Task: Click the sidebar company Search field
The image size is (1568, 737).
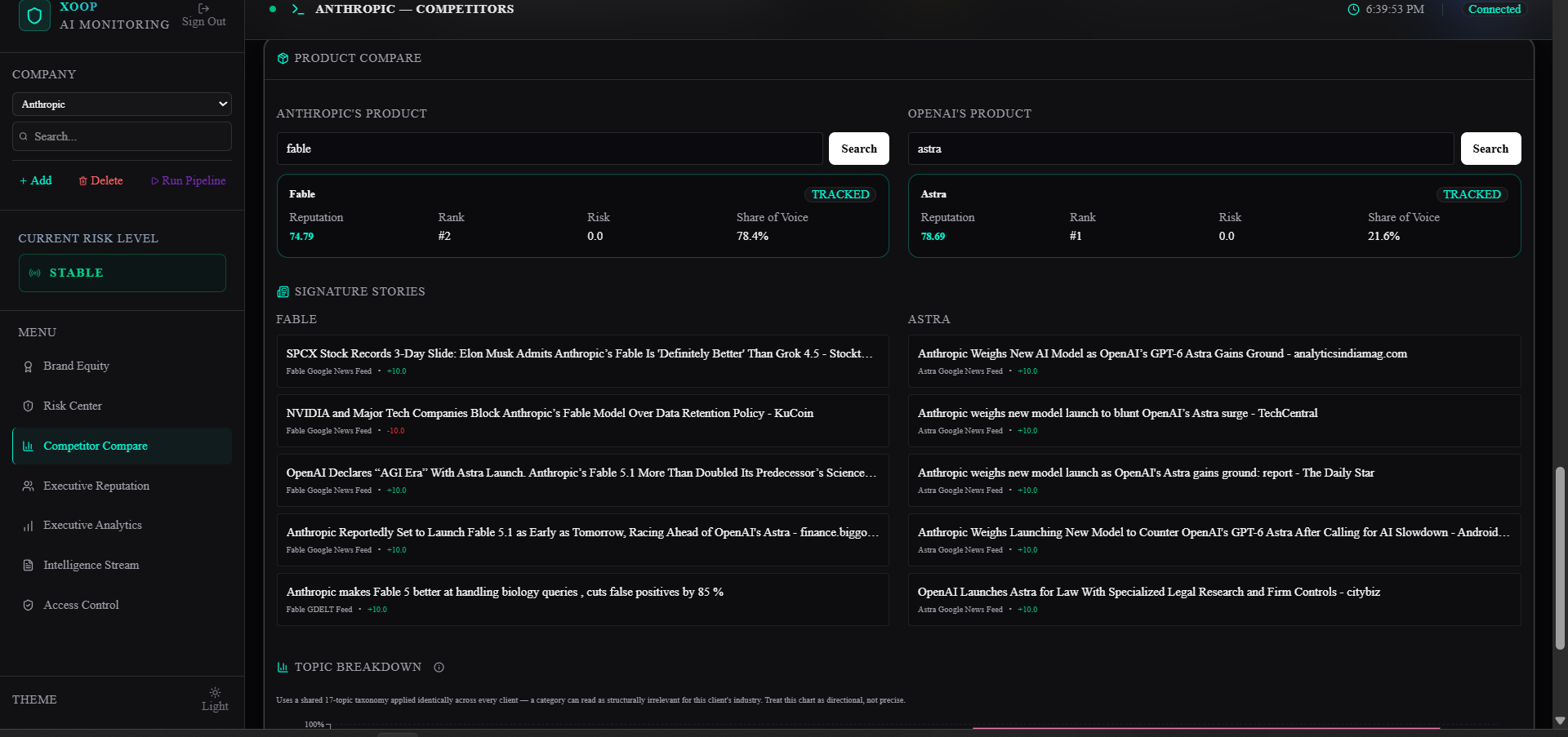Action: pos(122,136)
